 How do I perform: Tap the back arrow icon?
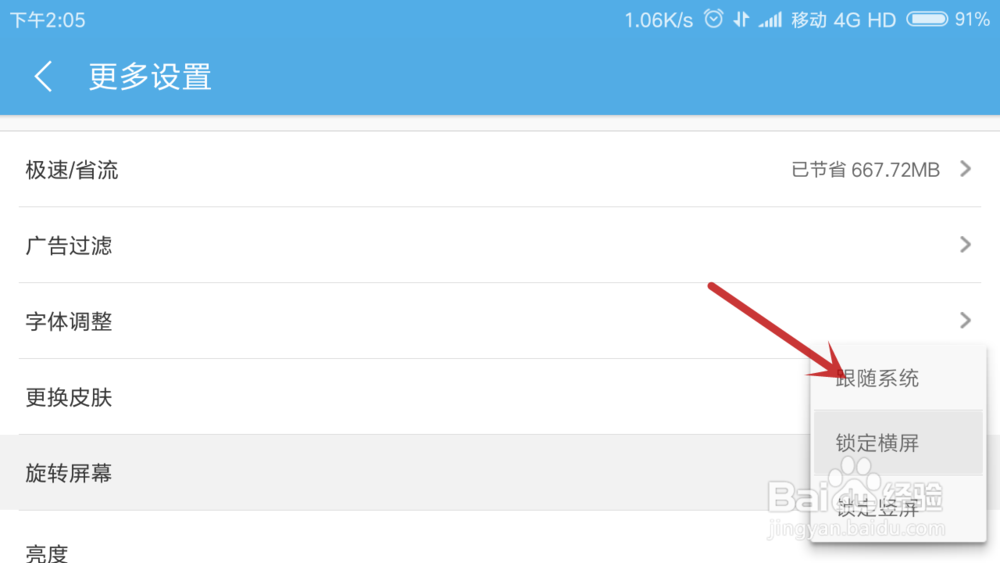coord(43,77)
